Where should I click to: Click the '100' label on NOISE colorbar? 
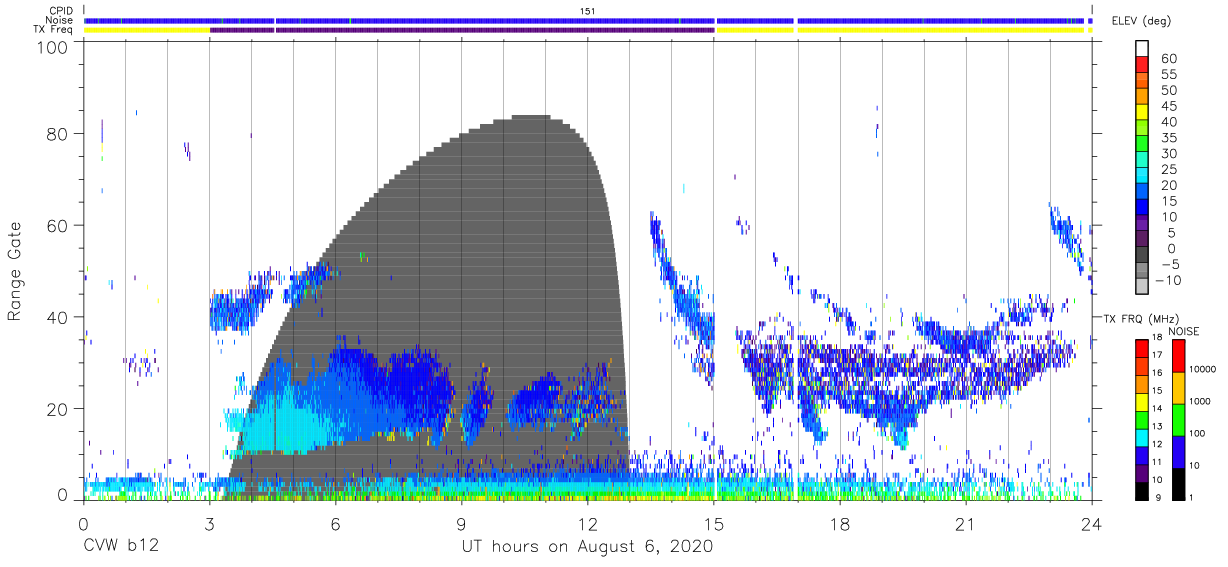1198,433
